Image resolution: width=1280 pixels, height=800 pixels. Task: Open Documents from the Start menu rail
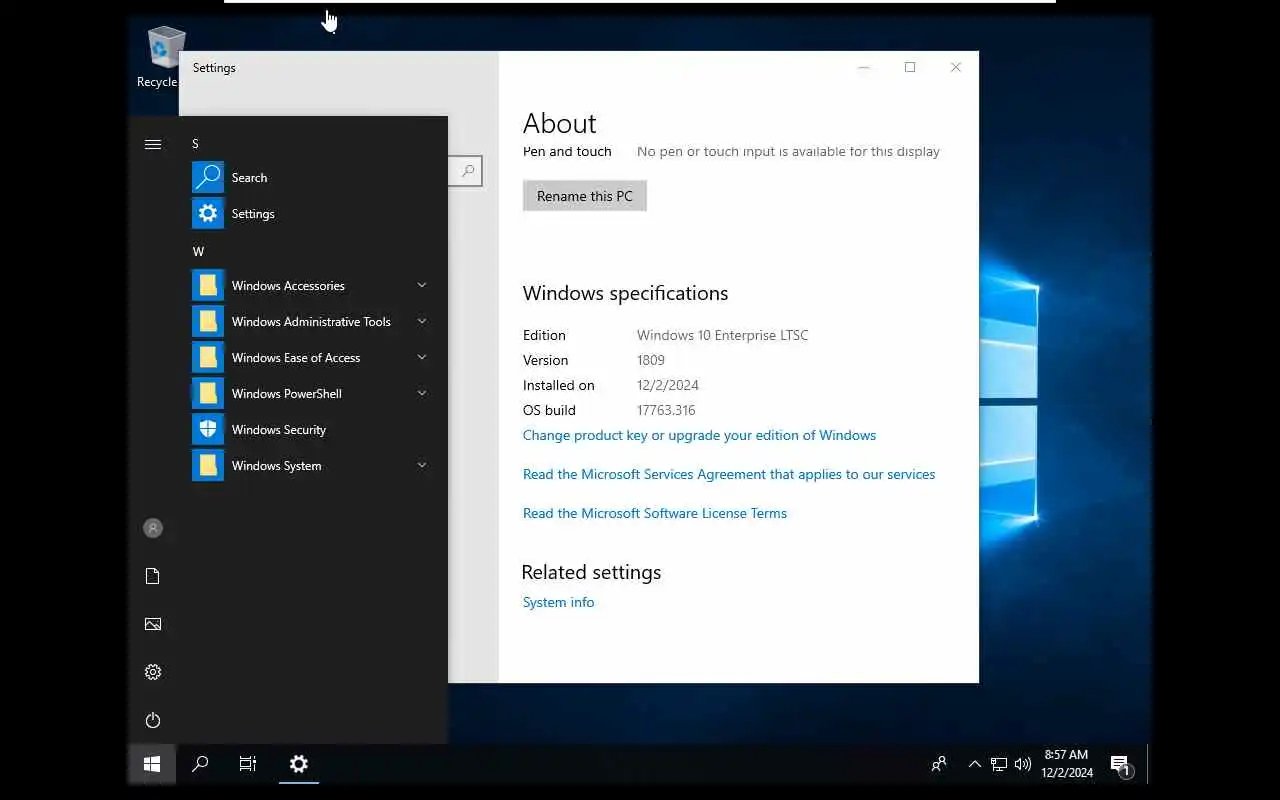point(153,576)
